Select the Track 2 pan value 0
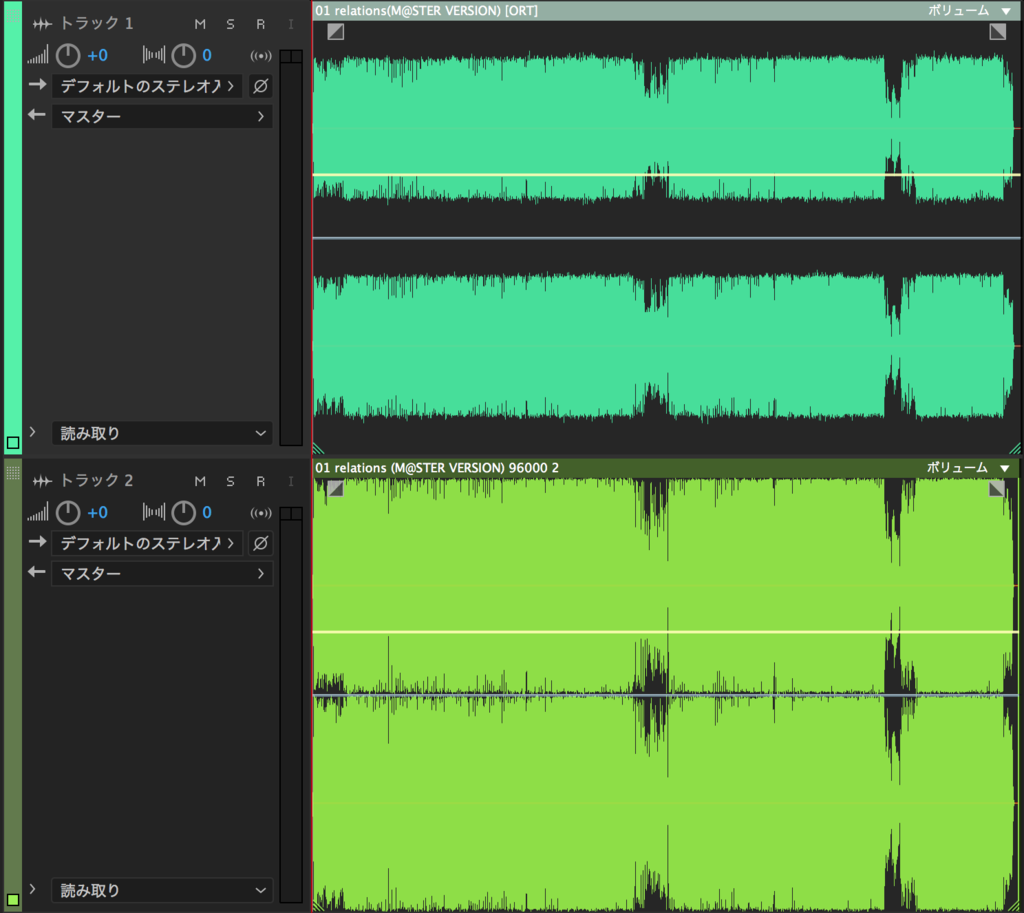This screenshot has height=913, width=1024. pos(206,513)
